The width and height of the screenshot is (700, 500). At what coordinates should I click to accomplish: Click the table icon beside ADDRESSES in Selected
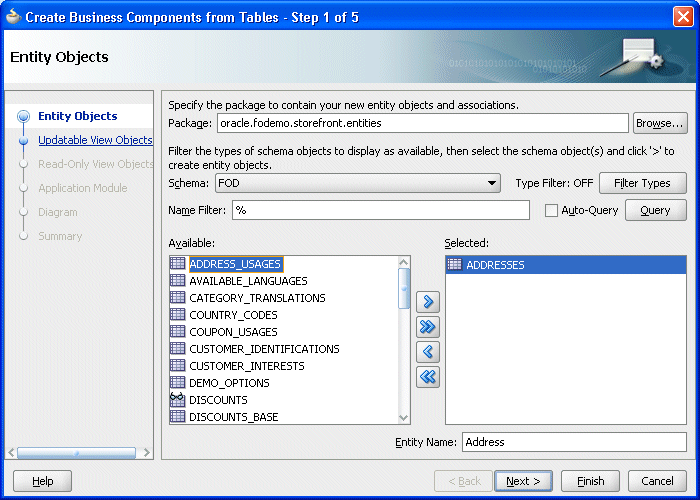(454, 264)
